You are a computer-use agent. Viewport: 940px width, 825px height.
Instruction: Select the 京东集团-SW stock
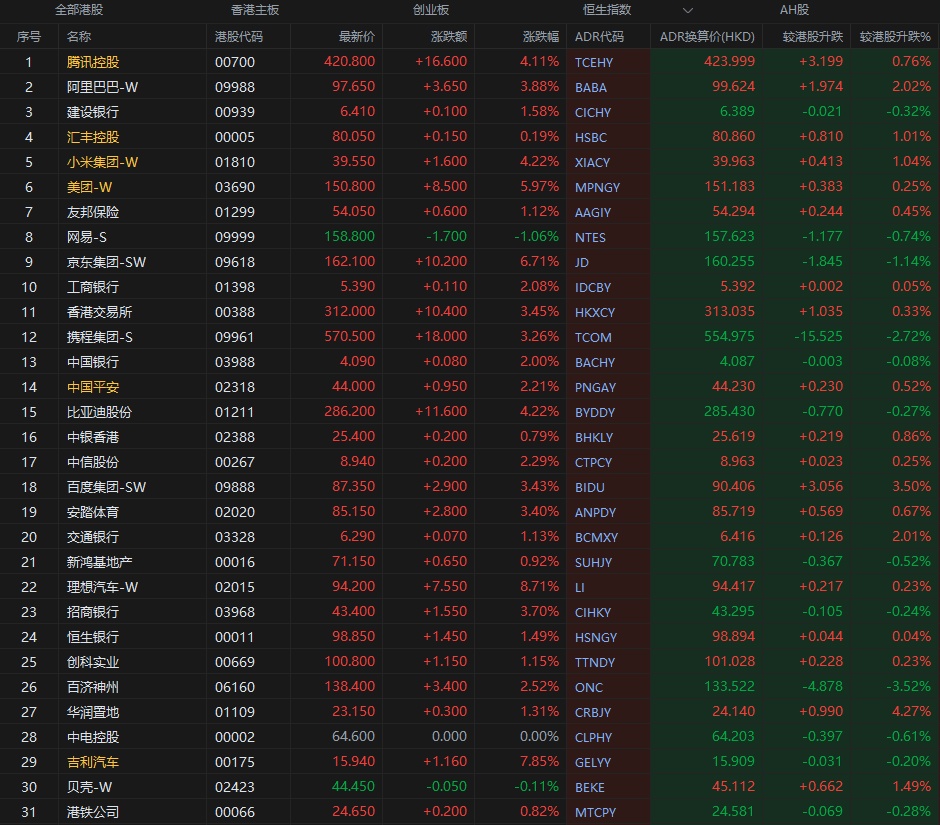point(106,262)
